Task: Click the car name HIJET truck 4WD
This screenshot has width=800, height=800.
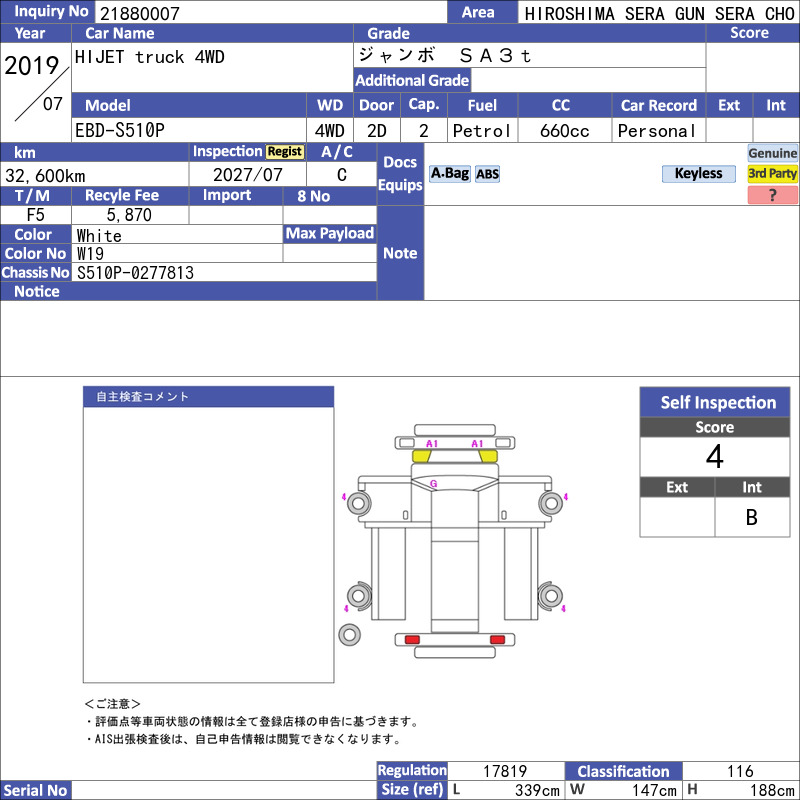Action: [149, 57]
